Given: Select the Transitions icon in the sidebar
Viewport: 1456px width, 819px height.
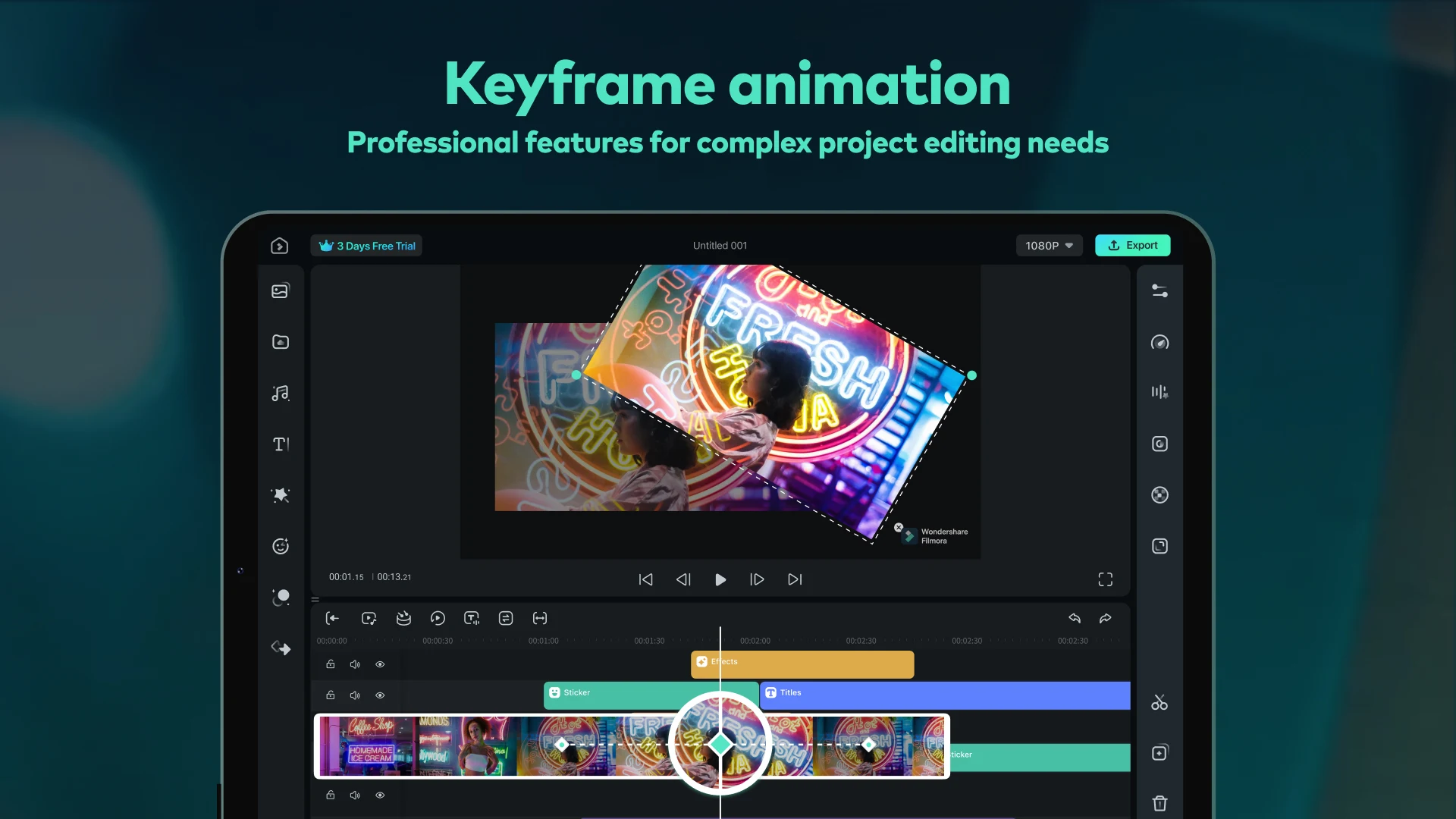Looking at the screenshot, I should [x=281, y=648].
